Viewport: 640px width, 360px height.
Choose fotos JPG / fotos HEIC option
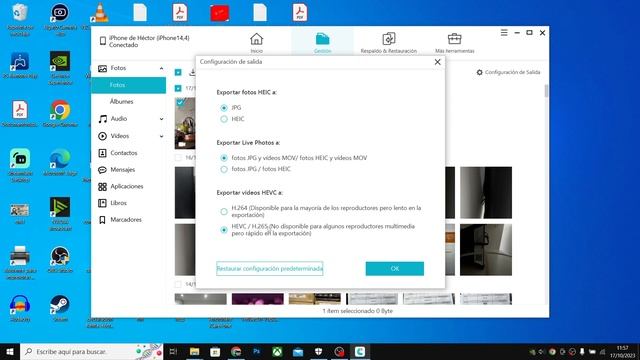coord(224,169)
